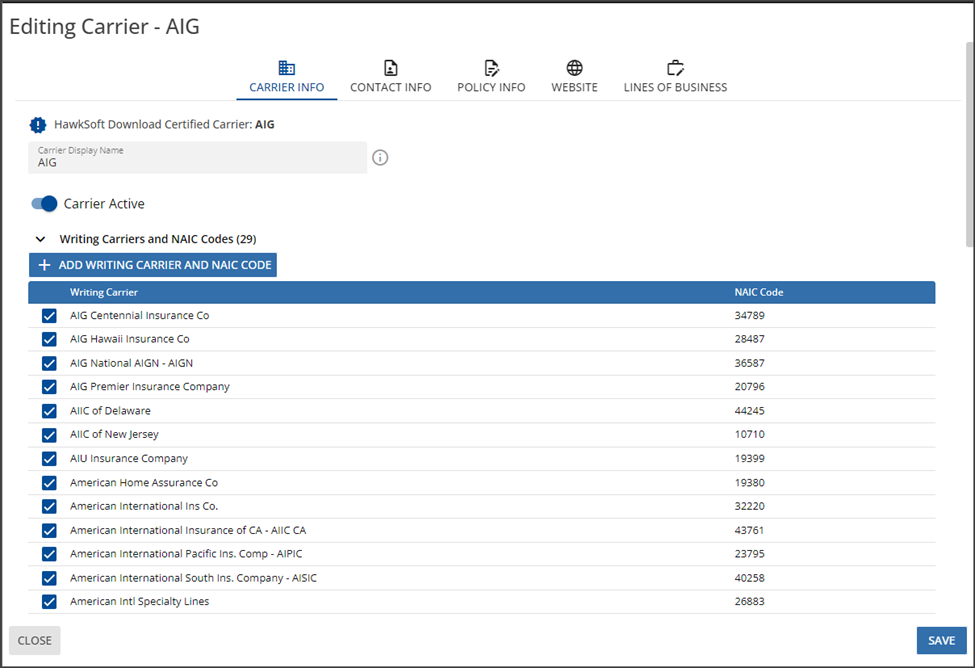Uncheck AIG Premier Insurance Company checkbox
Image resolution: width=975 pixels, height=668 pixels.
point(49,387)
